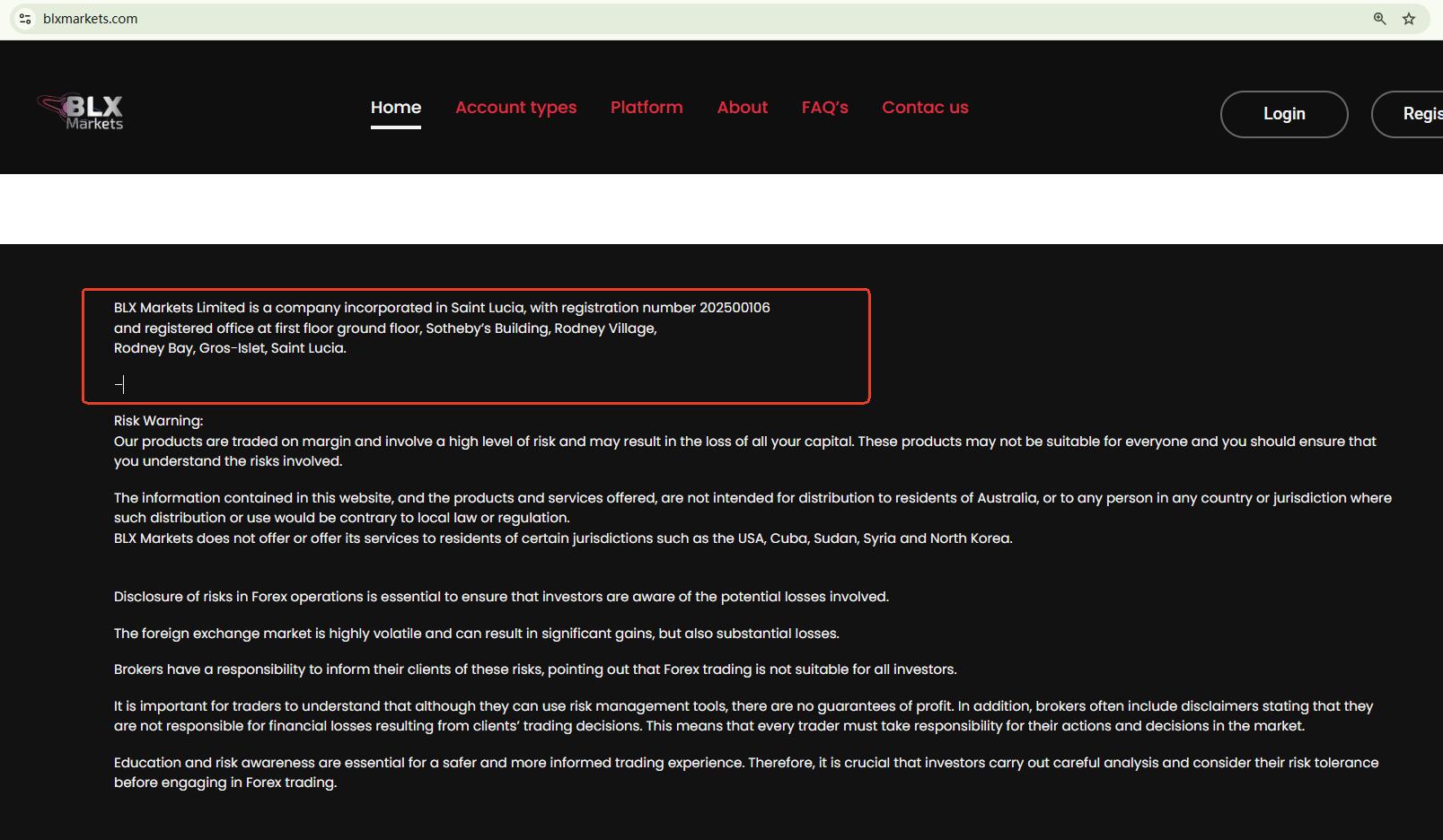The height and width of the screenshot is (840, 1443).
Task: Click the Disclosure of risks in Forex line
Action: point(500,597)
